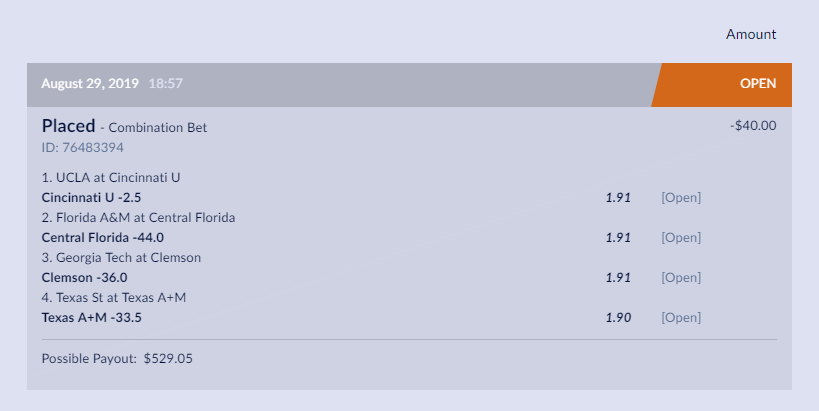Click the 1.90 odds for Texas A+M
This screenshot has width=819, height=411.
point(618,317)
